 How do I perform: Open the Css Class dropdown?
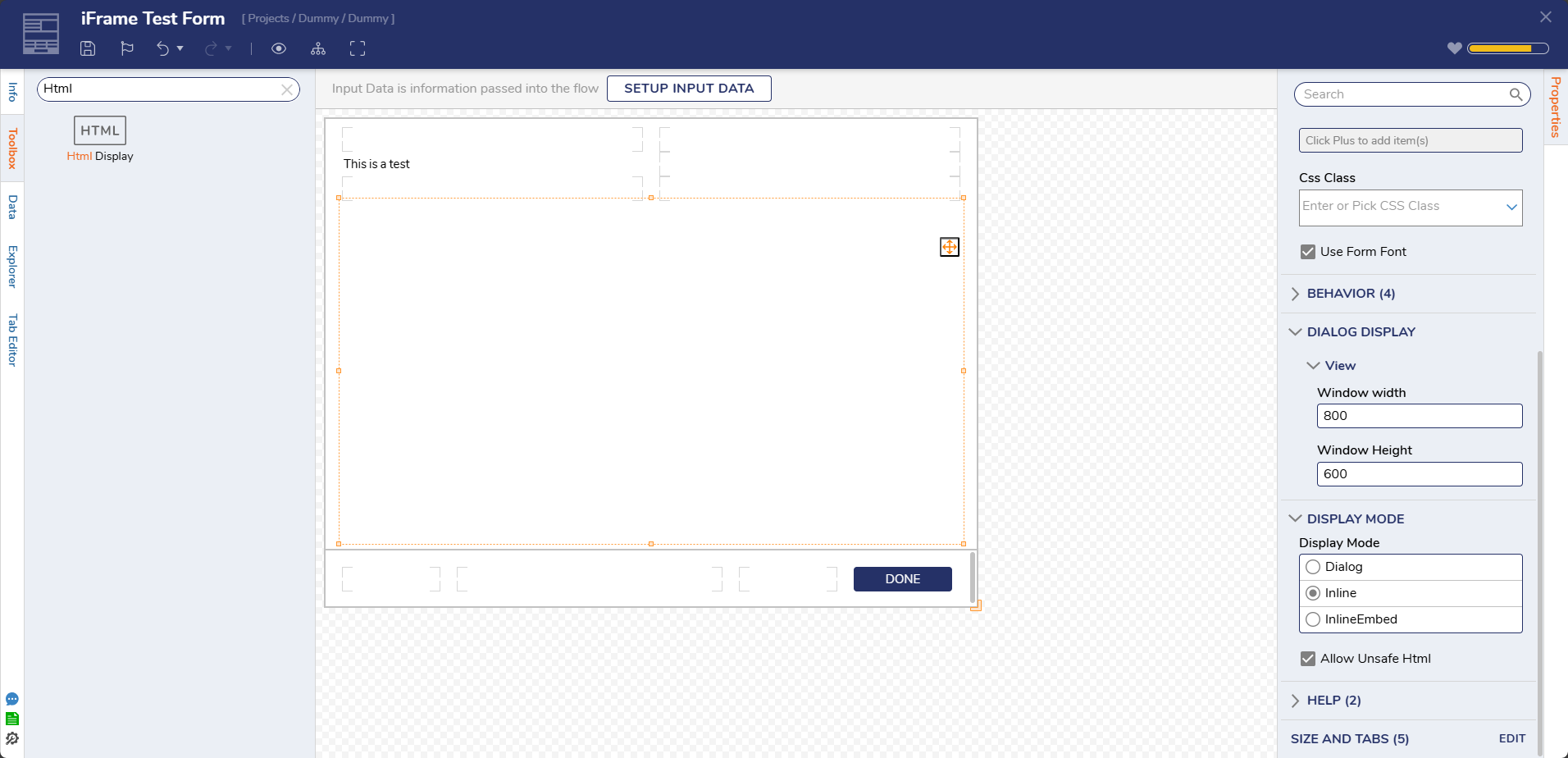tap(1511, 207)
